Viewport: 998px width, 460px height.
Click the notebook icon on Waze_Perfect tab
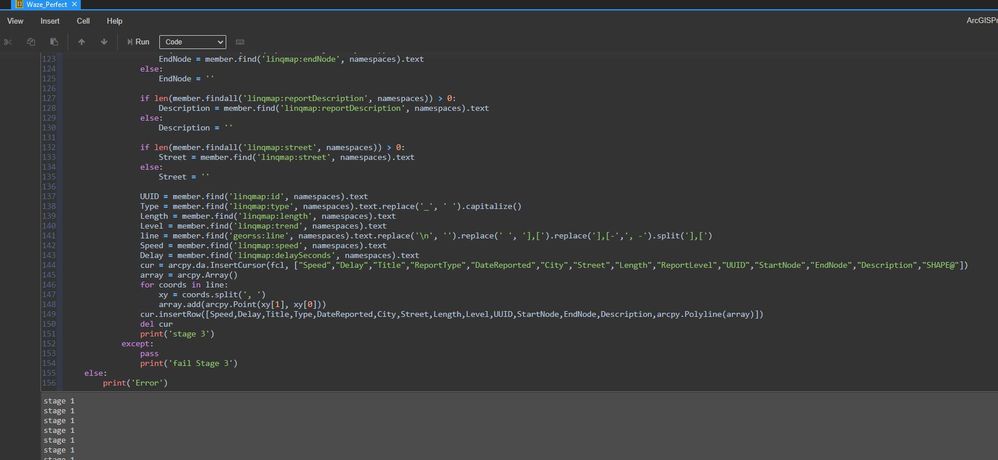pyautogui.click(x=19, y=4)
